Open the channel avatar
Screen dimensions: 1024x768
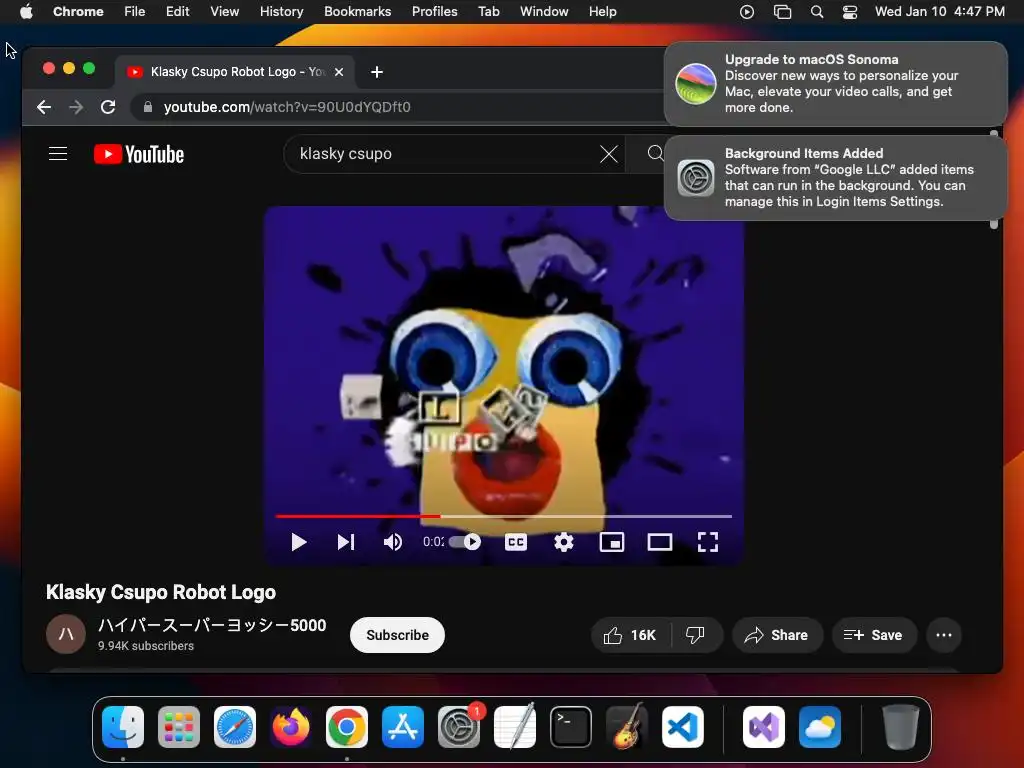[x=66, y=633]
